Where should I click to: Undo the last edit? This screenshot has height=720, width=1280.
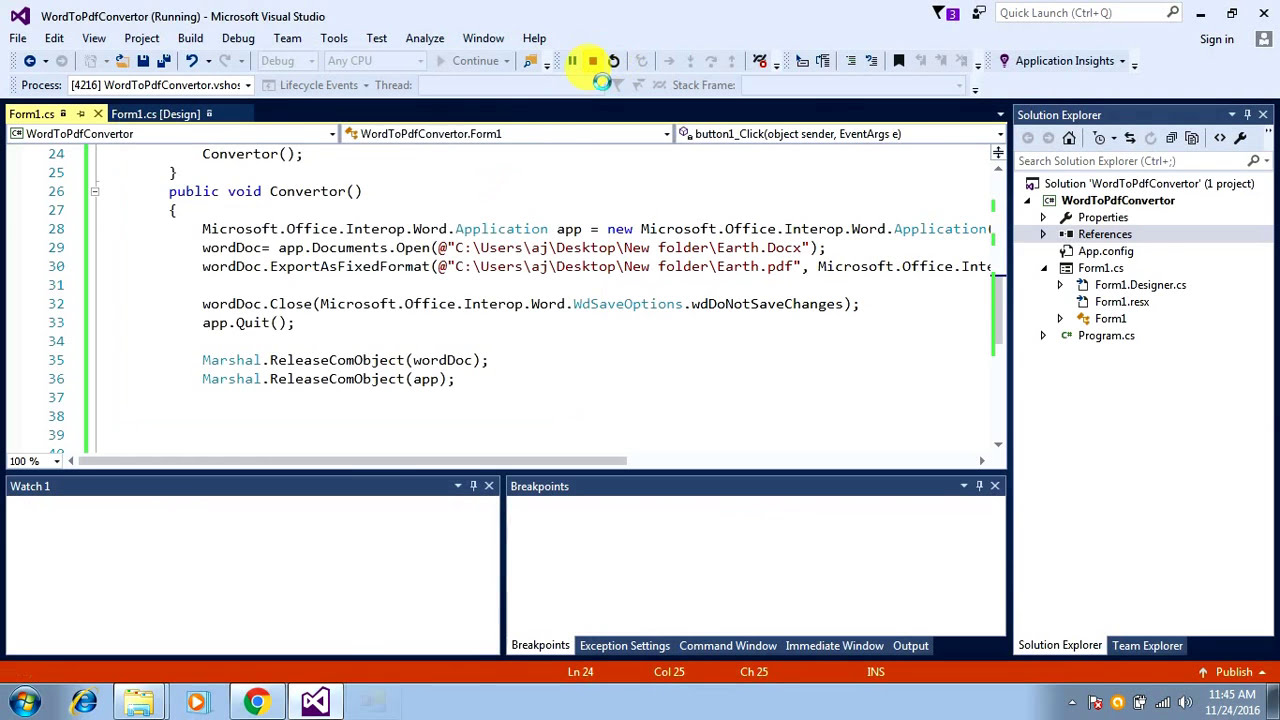pyautogui.click(x=191, y=61)
